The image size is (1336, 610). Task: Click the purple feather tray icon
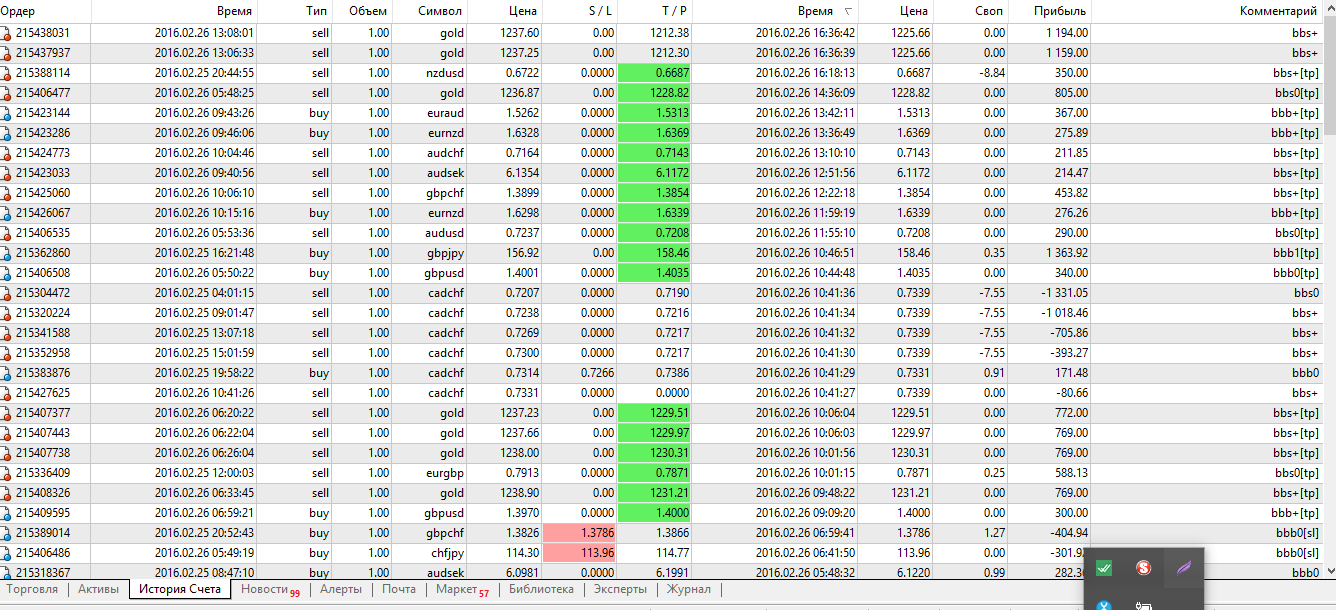click(x=1184, y=568)
